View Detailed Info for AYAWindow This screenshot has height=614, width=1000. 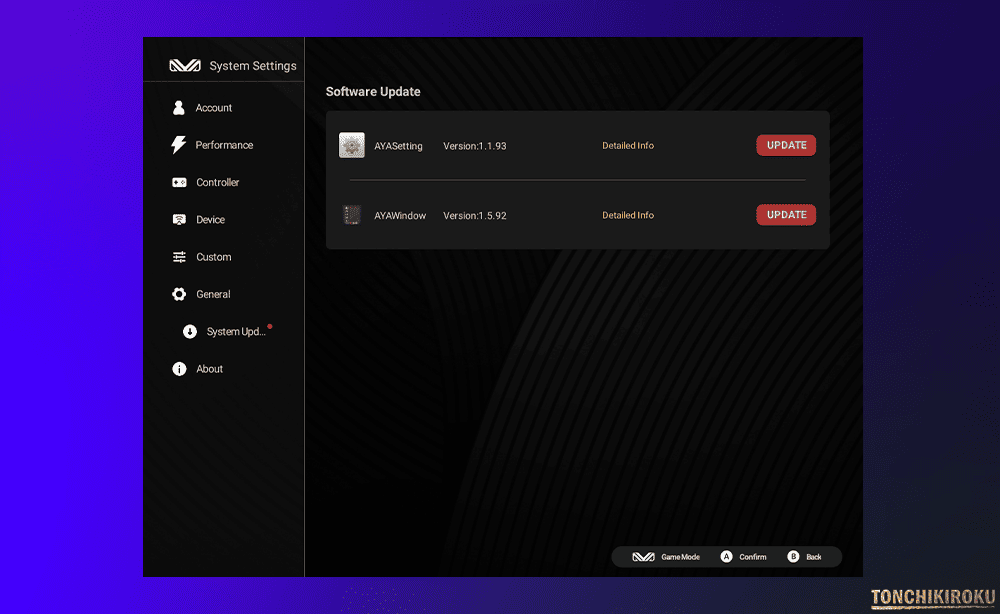click(x=628, y=215)
